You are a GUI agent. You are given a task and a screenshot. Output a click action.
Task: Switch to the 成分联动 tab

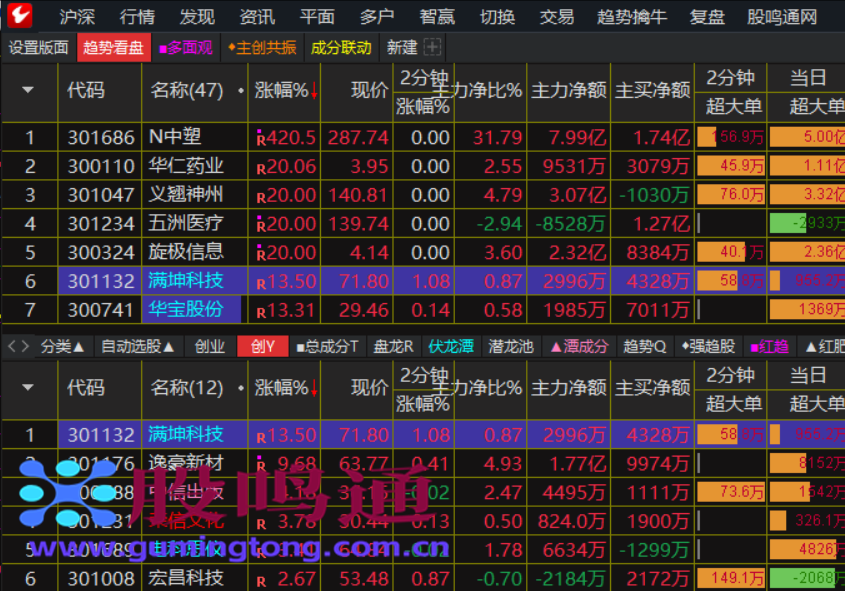[341, 47]
